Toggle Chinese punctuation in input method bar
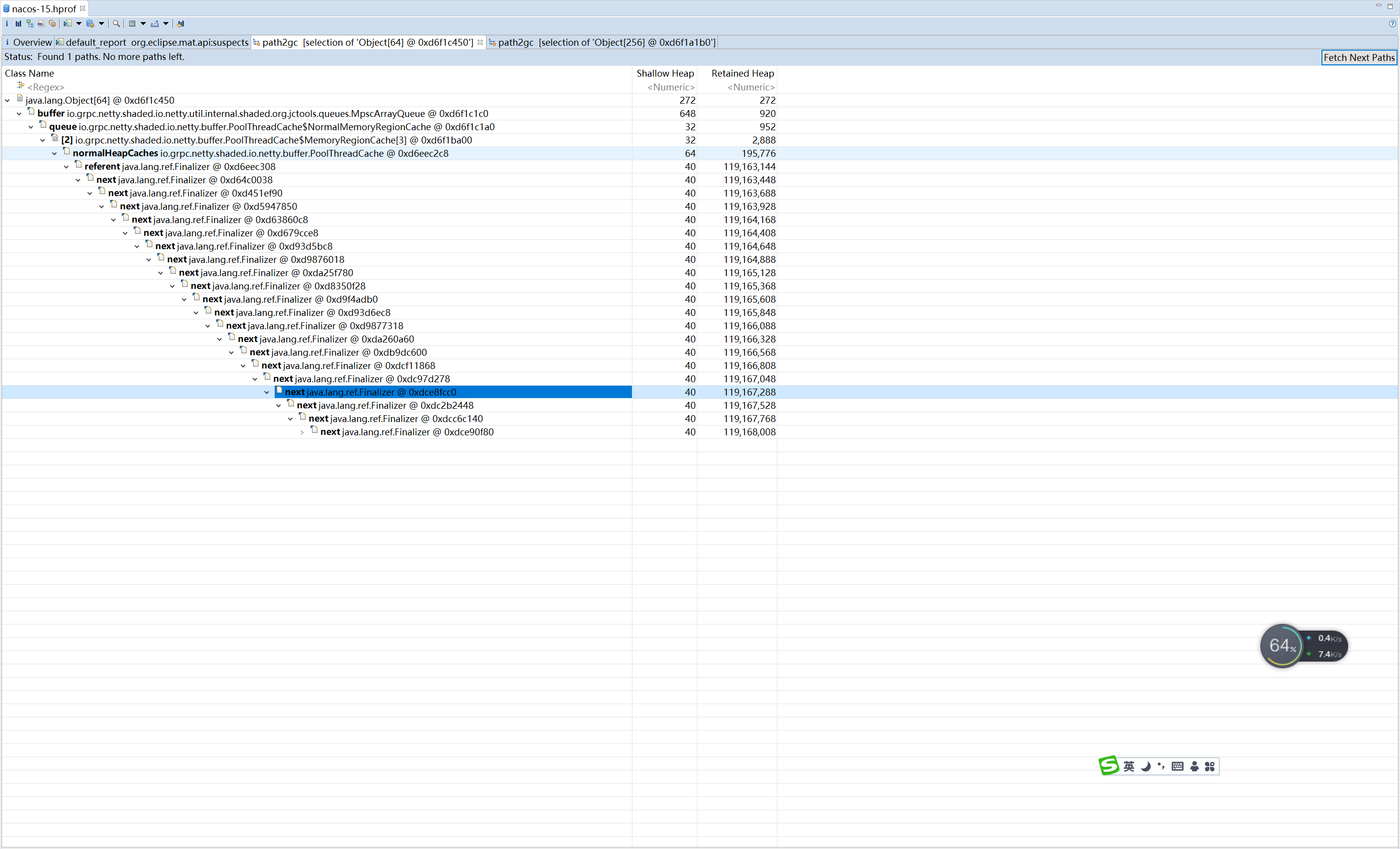This screenshot has width=1400, height=849. click(x=1160, y=766)
